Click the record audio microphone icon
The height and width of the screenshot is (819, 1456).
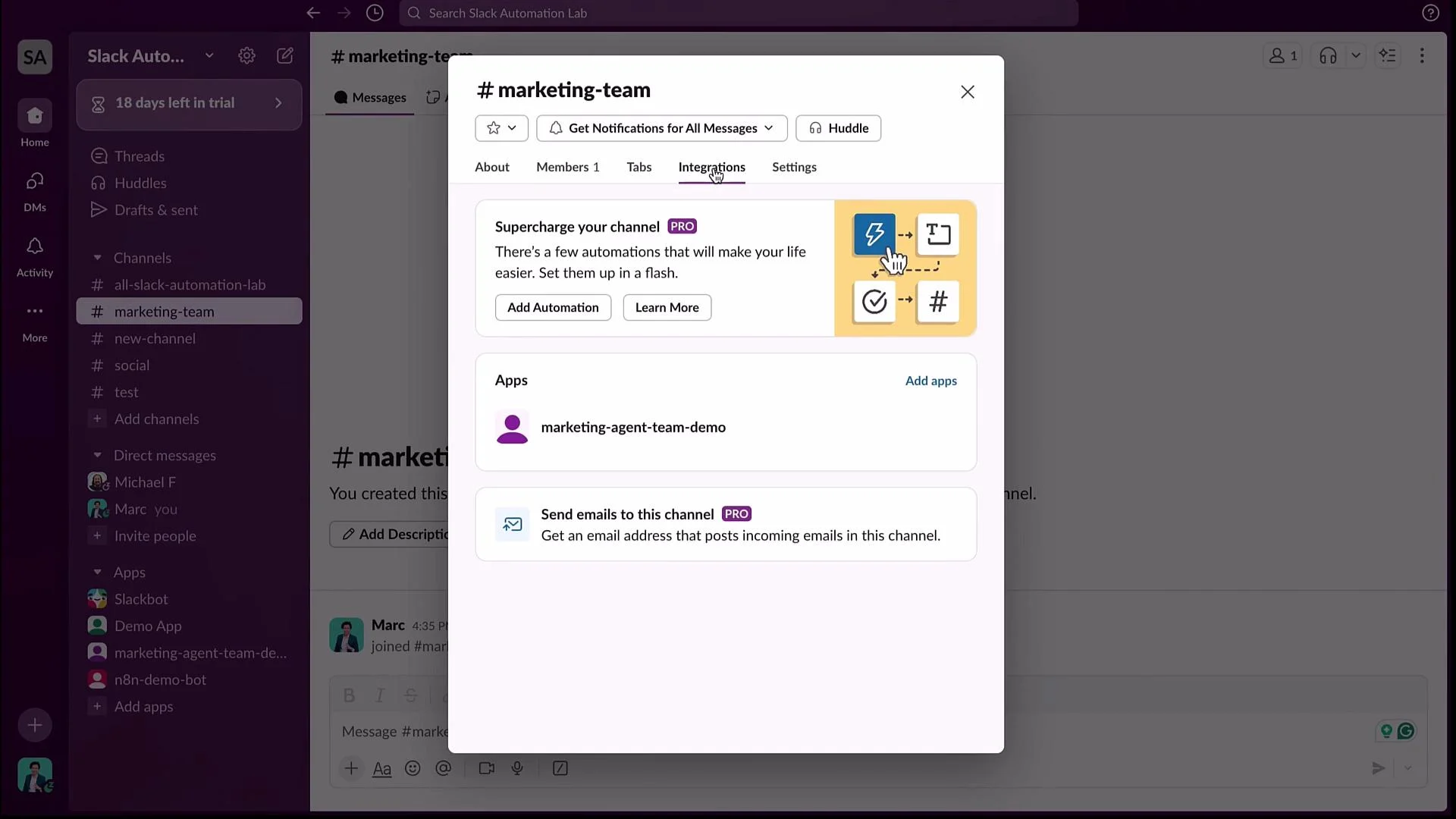click(517, 768)
